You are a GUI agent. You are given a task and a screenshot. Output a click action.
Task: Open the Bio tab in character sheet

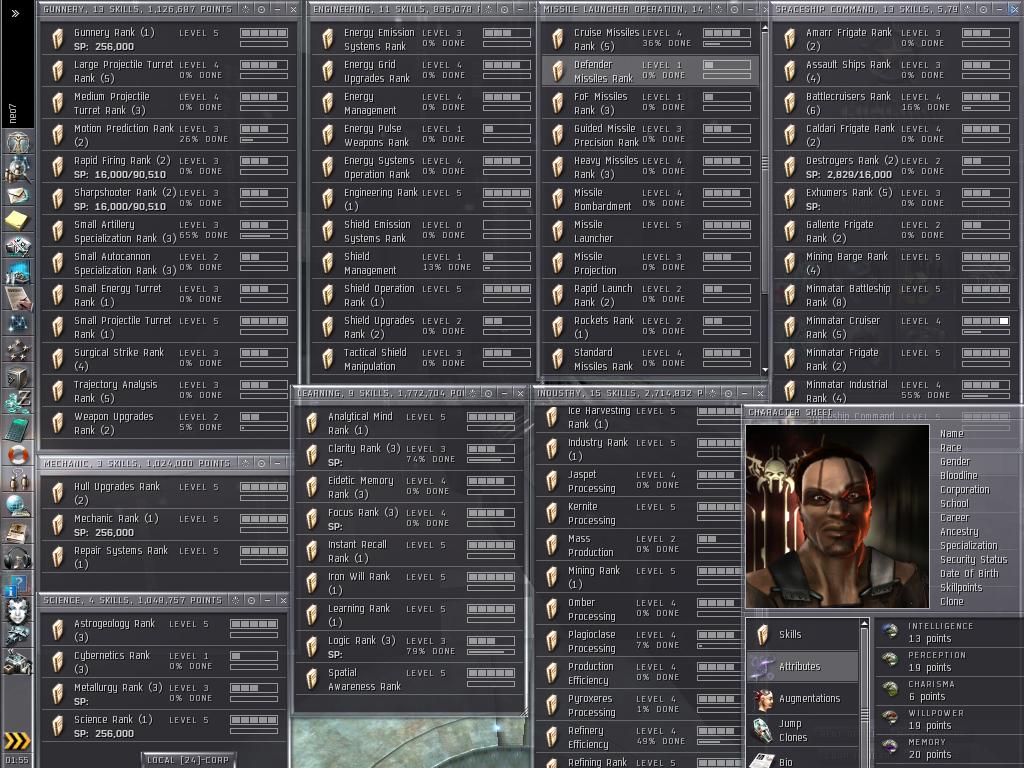click(x=803, y=760)
